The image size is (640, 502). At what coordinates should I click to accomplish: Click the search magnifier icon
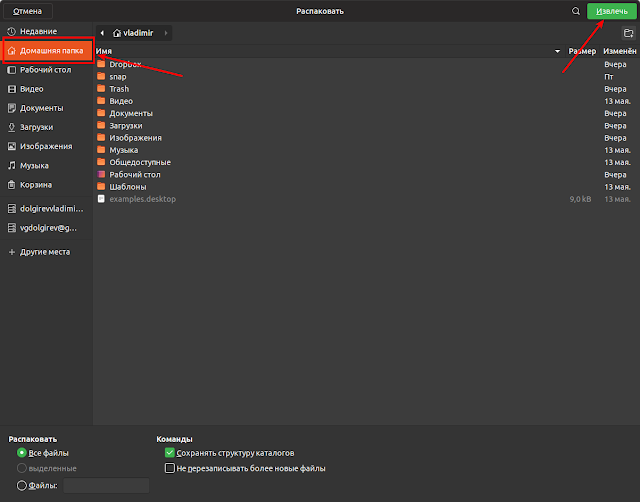click(x=576, y=11)
